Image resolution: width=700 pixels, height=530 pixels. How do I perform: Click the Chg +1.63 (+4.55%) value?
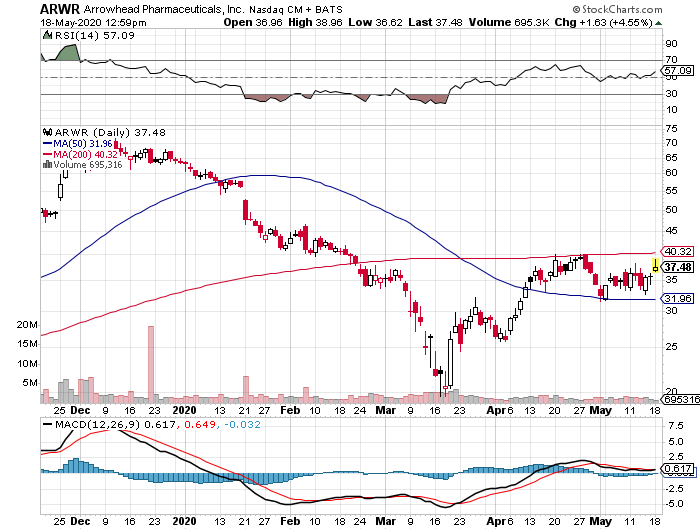tap(604, 22)
